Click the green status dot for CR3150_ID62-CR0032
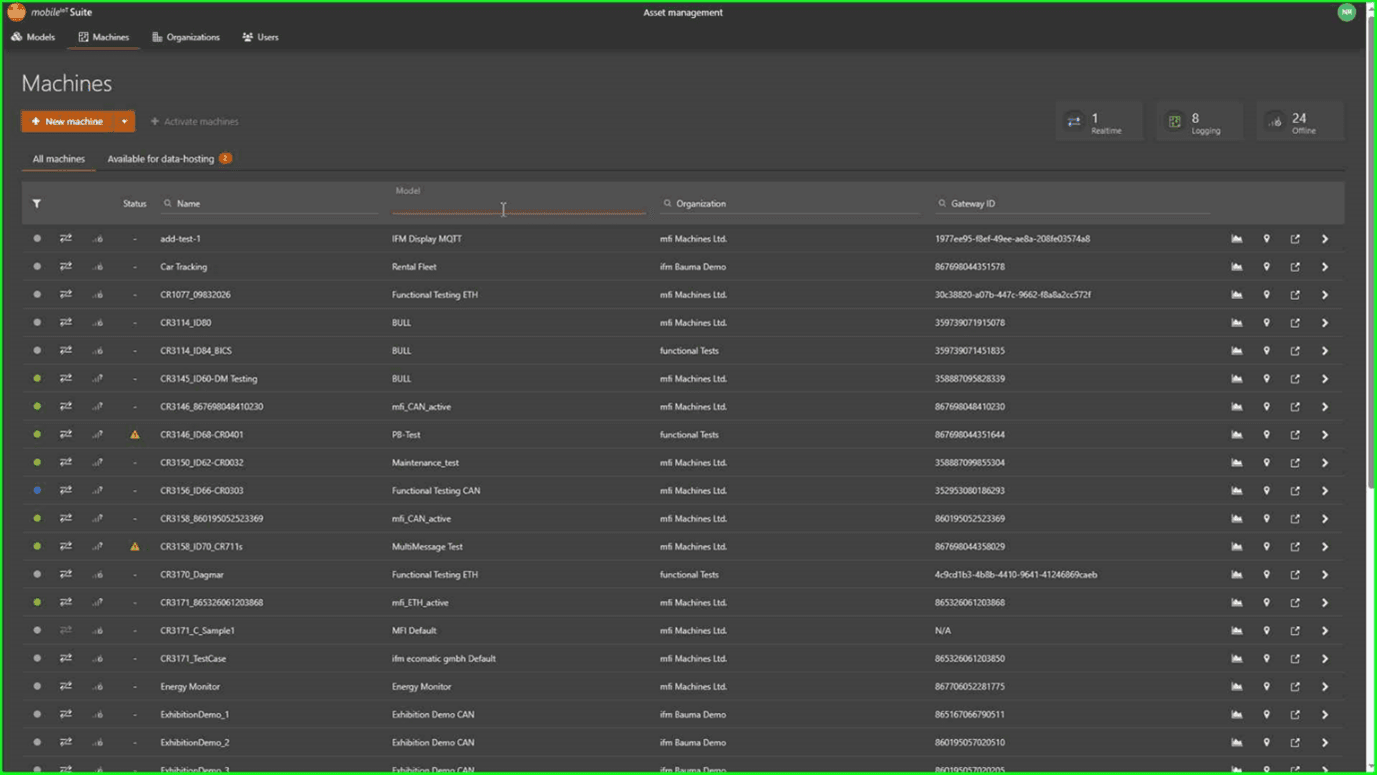Screen dimensions: 1377x775 click(37, 463)
